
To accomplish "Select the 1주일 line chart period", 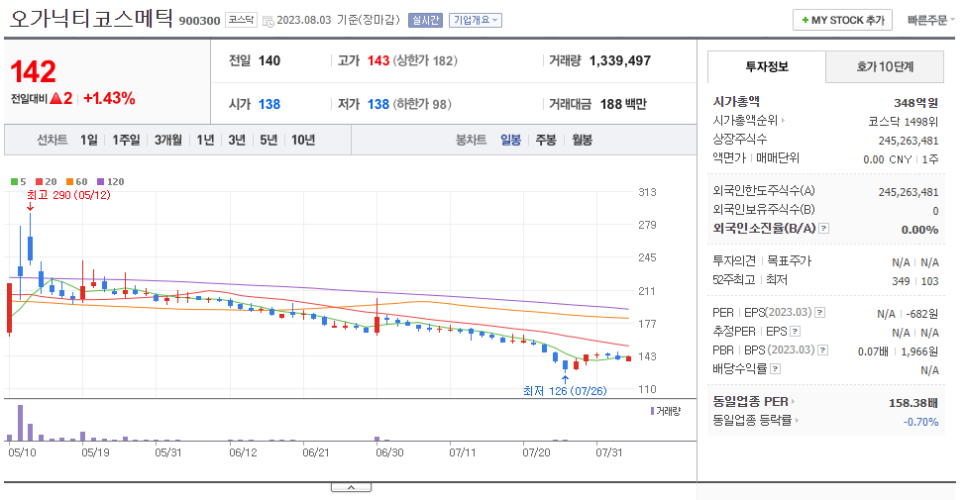I will tap(126, 140).
